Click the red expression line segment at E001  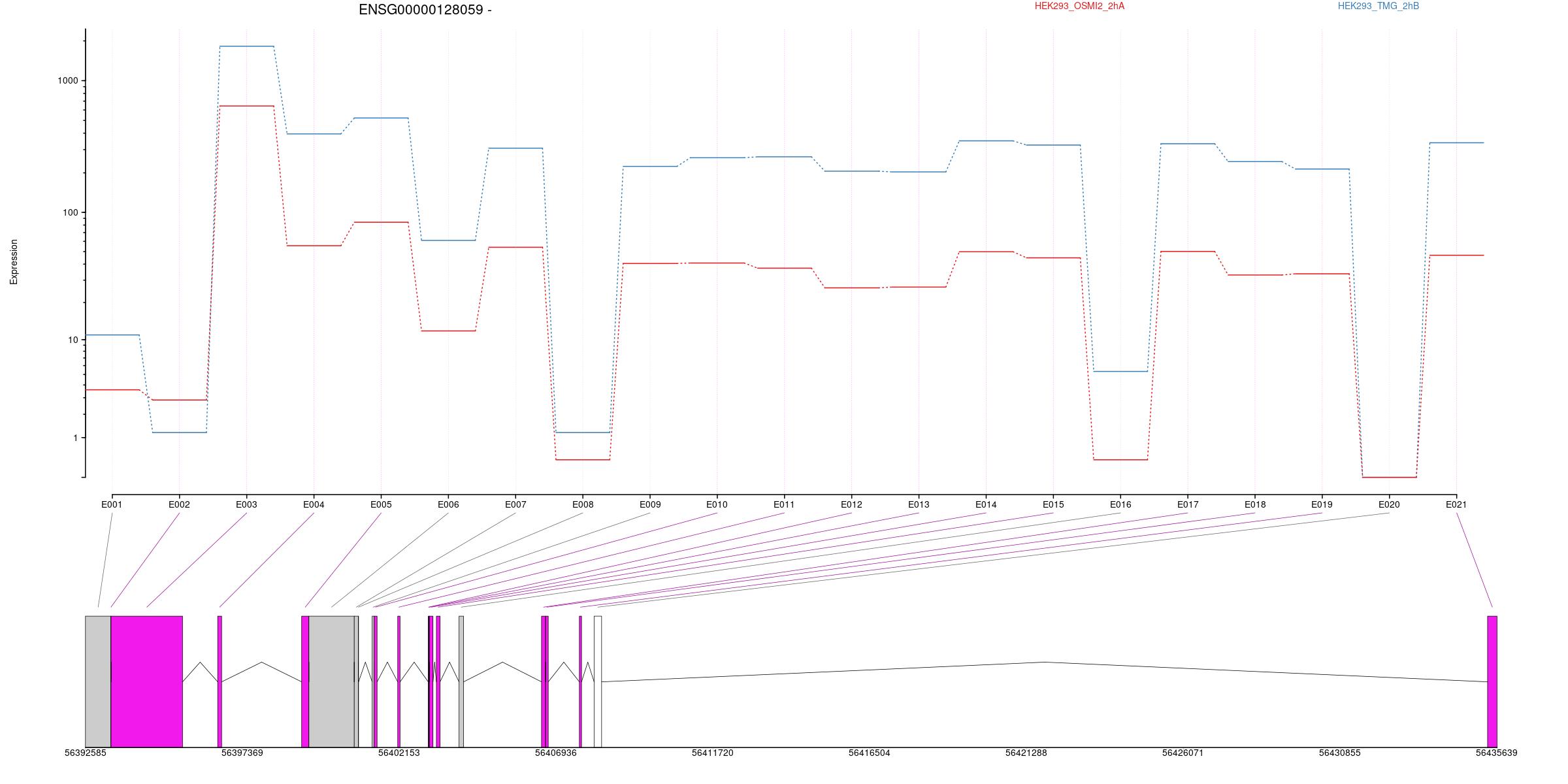pos(112,389)
